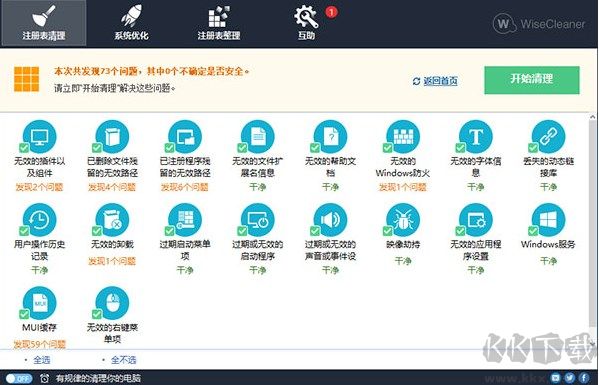The image size is (599, 385).
Task: Switch to the 注册表整理 tab
Action: click(219, 23)
